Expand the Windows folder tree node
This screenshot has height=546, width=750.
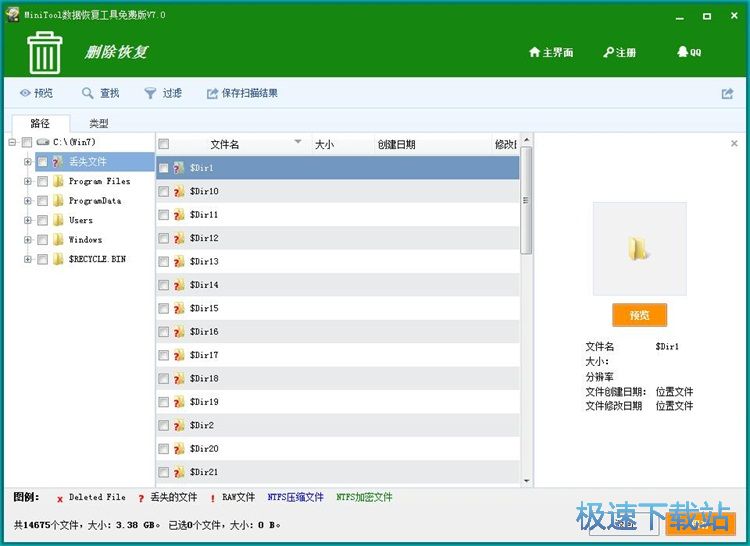click(x=28, y=240)
